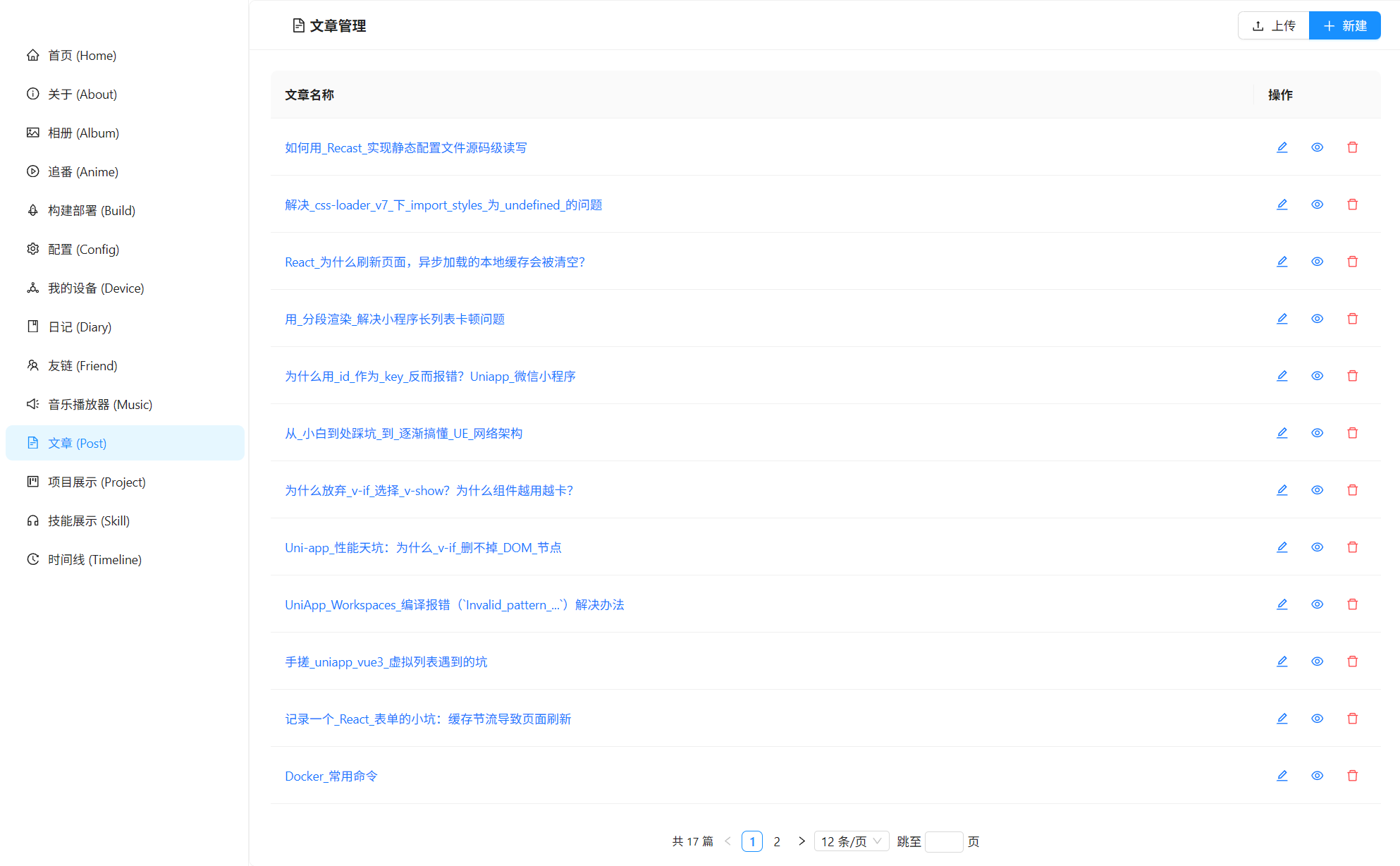This screenshot has width=1400, height=866.
Task: Edit the css-loader_v7 article
Action: pyautogui.click(x=1282, y=205)
